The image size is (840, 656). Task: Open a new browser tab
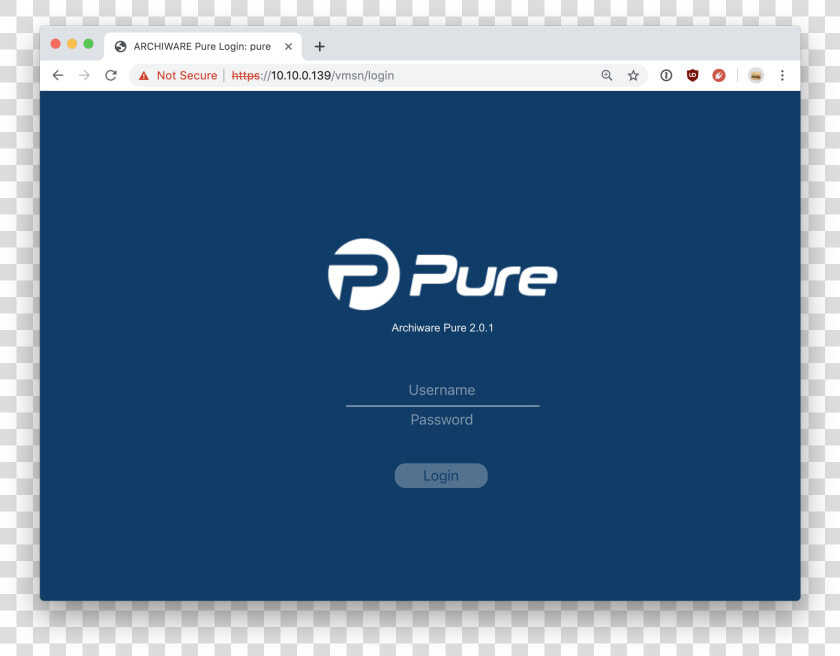click(319, 47)
